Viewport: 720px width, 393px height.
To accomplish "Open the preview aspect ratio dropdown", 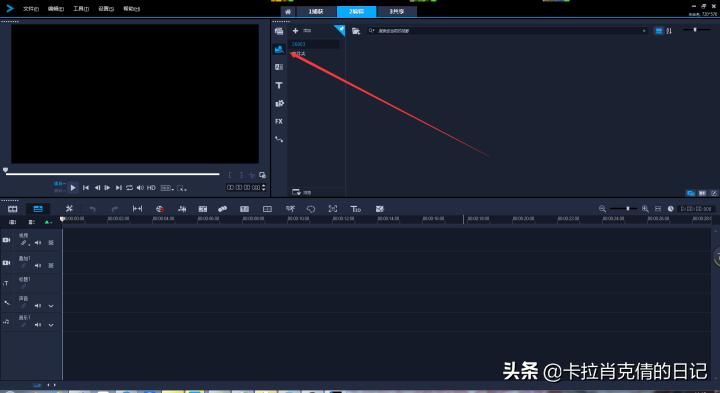I will 167,188.
